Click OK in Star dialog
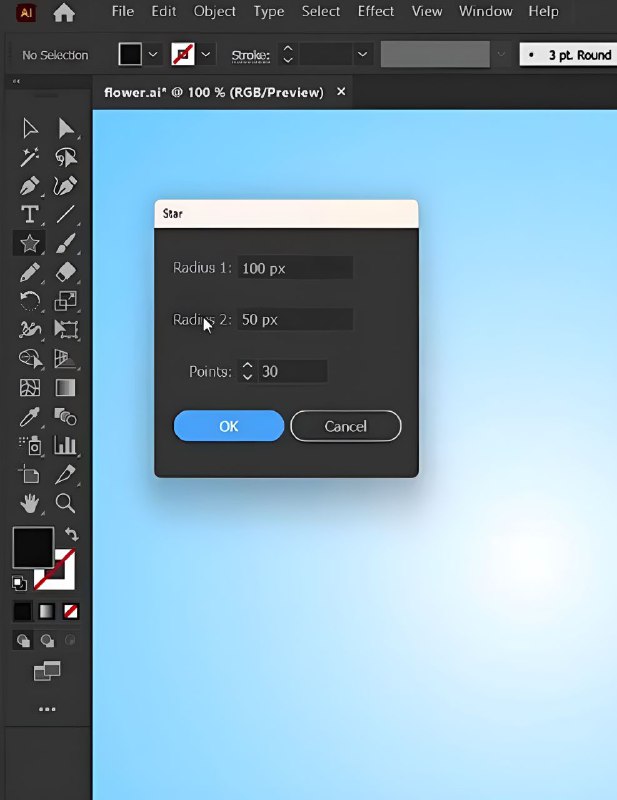617x800 pixels. click(x=229, y=426)
